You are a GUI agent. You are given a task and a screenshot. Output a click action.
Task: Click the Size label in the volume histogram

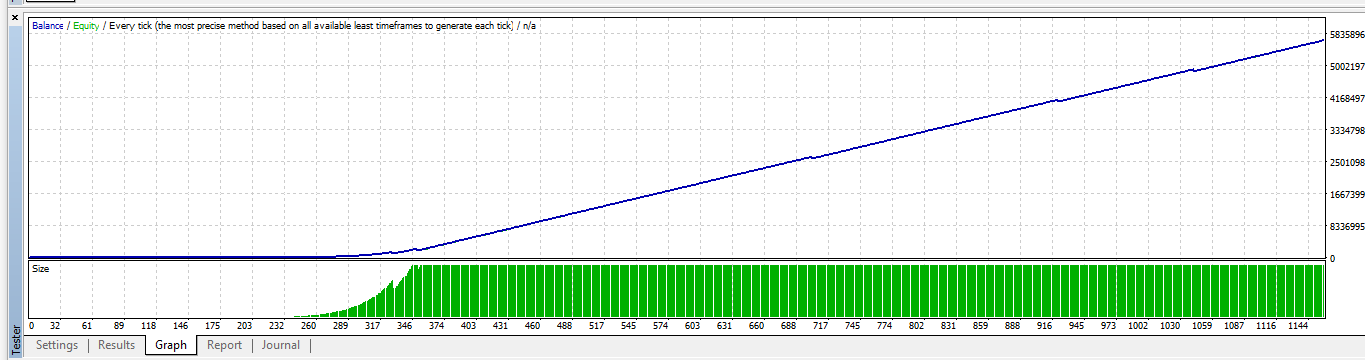[41, 269]
